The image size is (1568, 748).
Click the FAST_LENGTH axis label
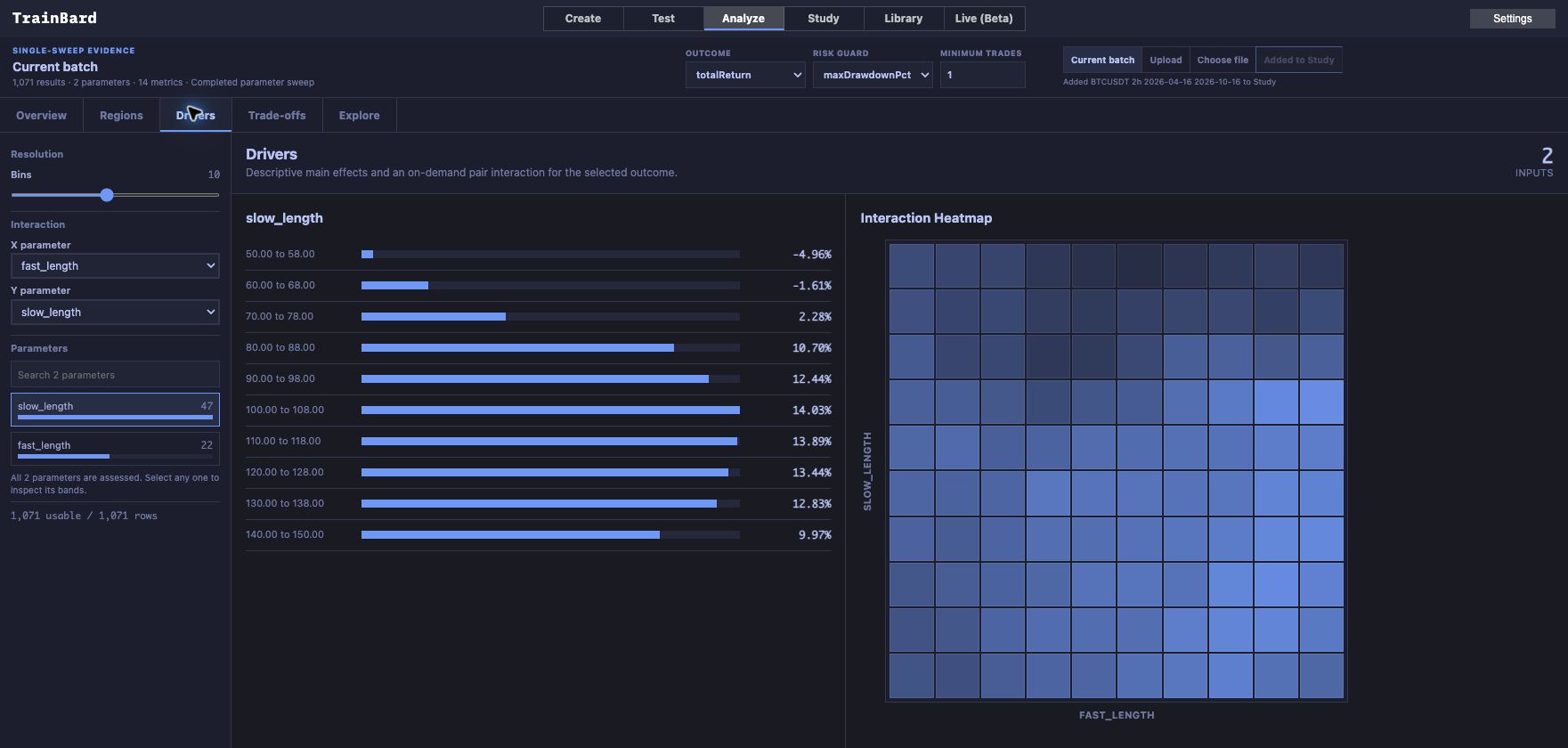(1117, 715)
